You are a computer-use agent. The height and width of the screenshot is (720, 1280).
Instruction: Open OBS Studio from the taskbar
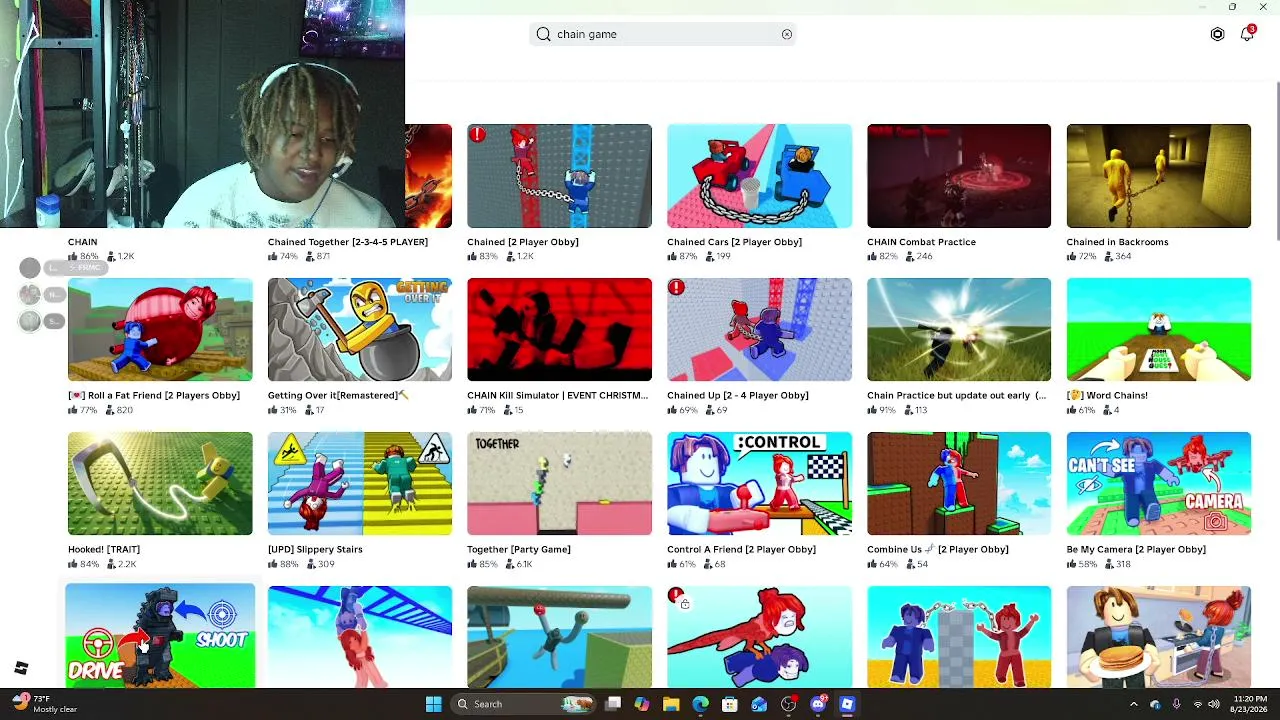click(x=789, y=704)
